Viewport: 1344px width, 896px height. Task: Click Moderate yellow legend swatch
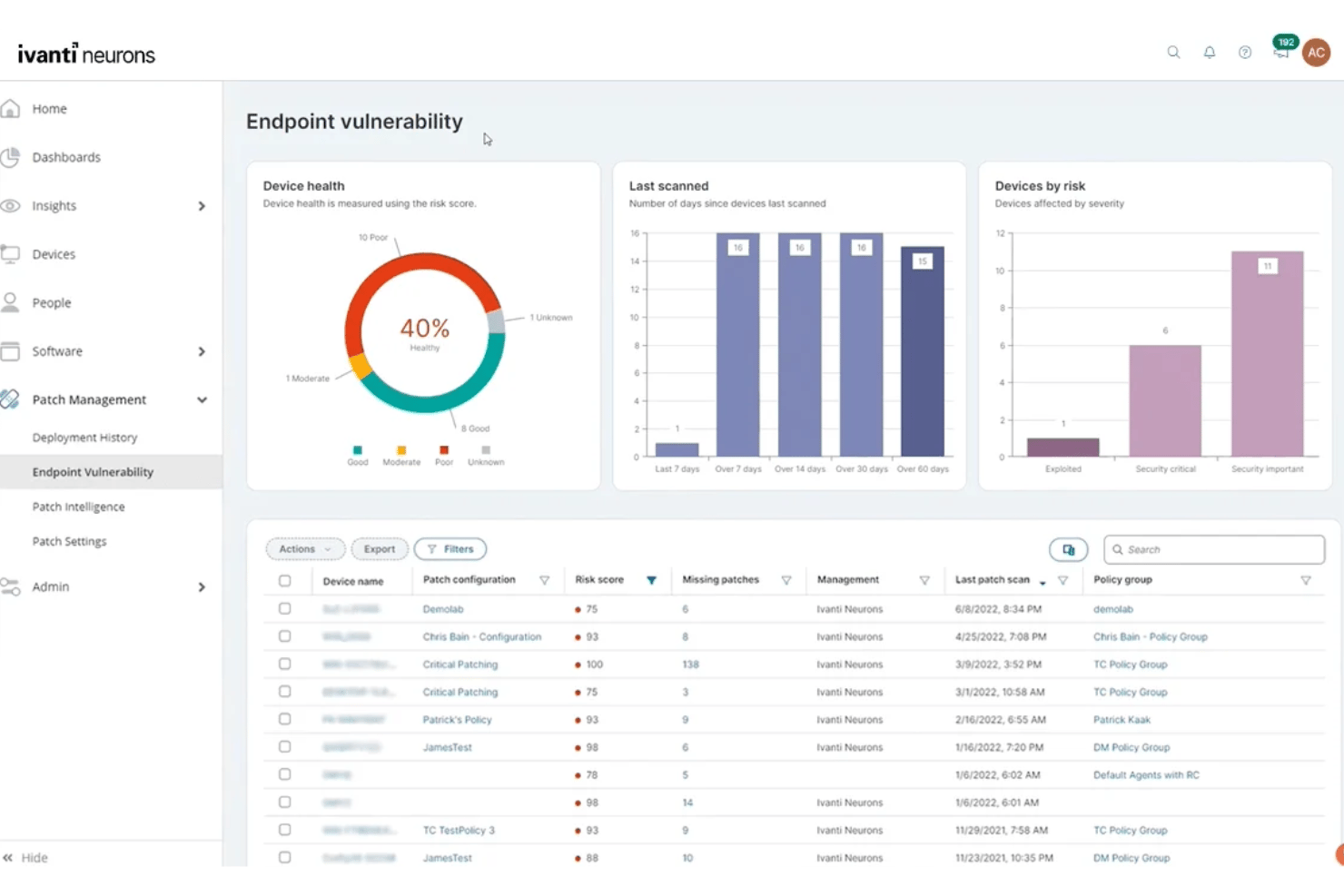click(401, 450)
